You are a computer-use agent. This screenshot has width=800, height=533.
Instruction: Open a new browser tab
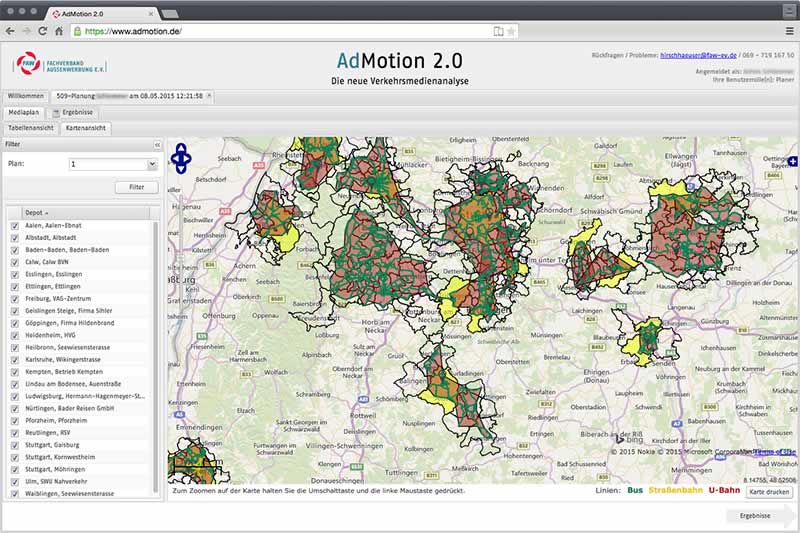[x=170, y=13]
